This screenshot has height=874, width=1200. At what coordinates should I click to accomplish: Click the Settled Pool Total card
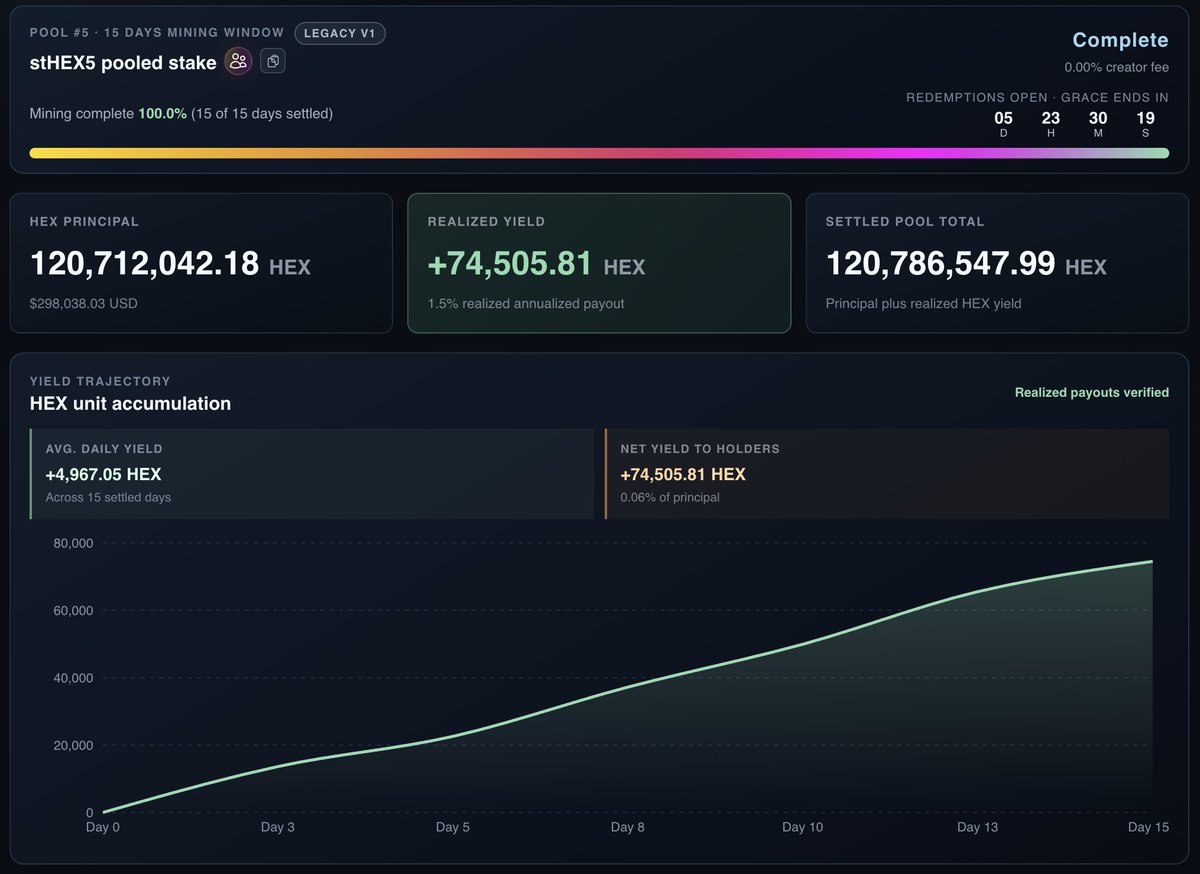(997, 263)
